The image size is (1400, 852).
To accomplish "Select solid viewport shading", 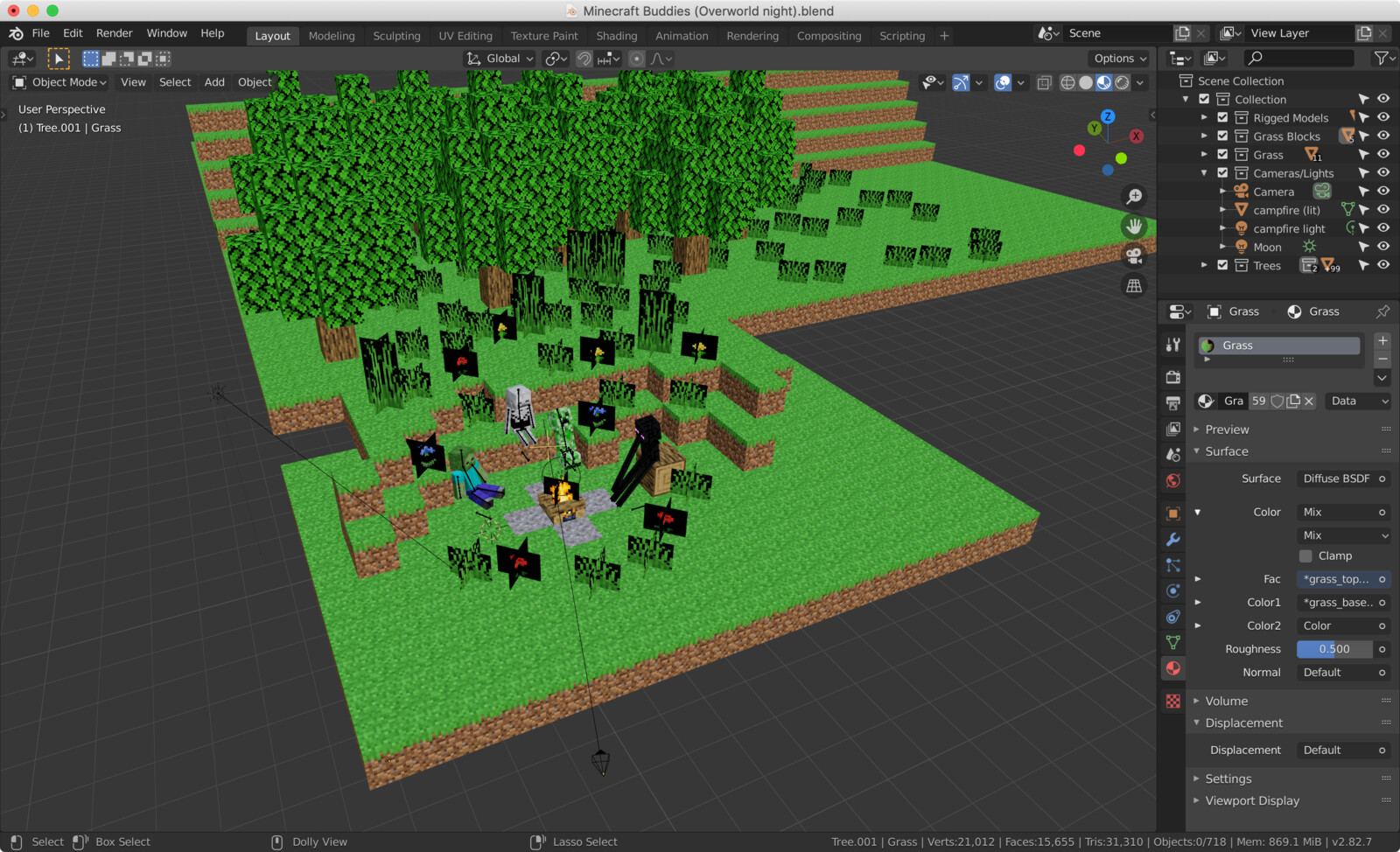I will point(1086,82).
